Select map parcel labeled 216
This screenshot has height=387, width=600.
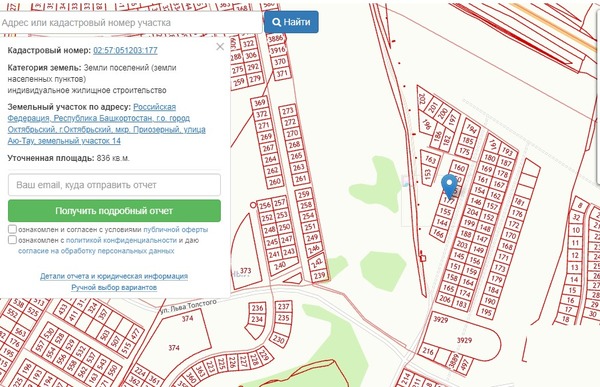tap(428, 351)
